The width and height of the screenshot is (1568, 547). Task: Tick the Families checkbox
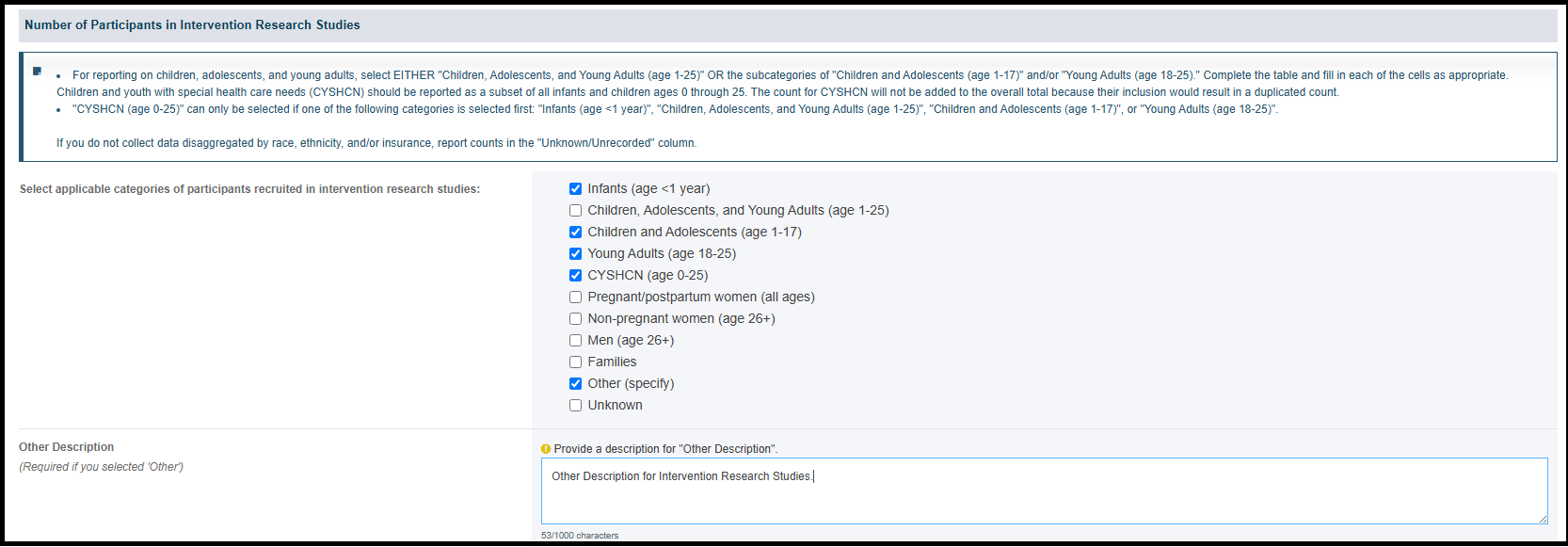click(x=575, y=362)
